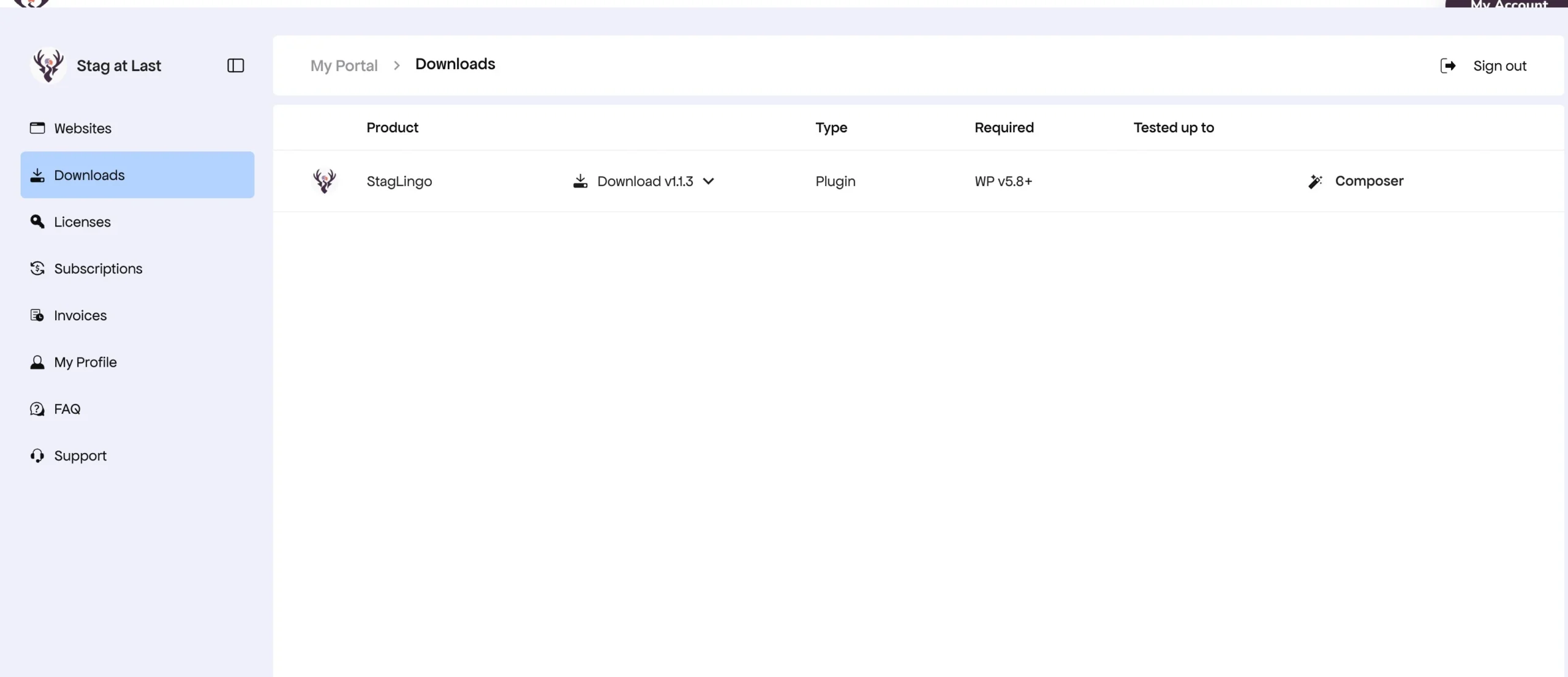Contact Support from the sidebar
This screenshot has height=677, width=1568.
point(137,455)
